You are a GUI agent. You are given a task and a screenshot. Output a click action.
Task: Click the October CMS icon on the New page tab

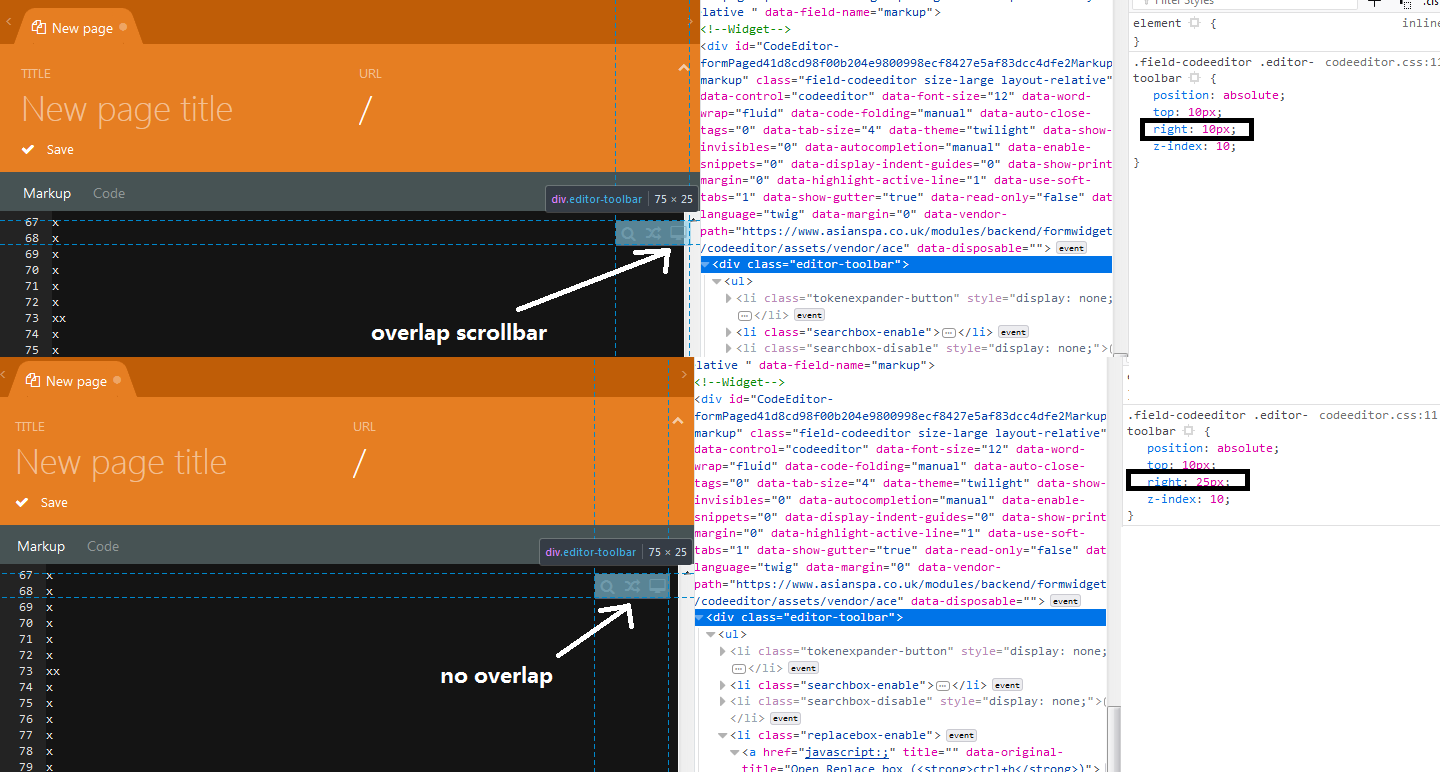[x=41, y=27]
